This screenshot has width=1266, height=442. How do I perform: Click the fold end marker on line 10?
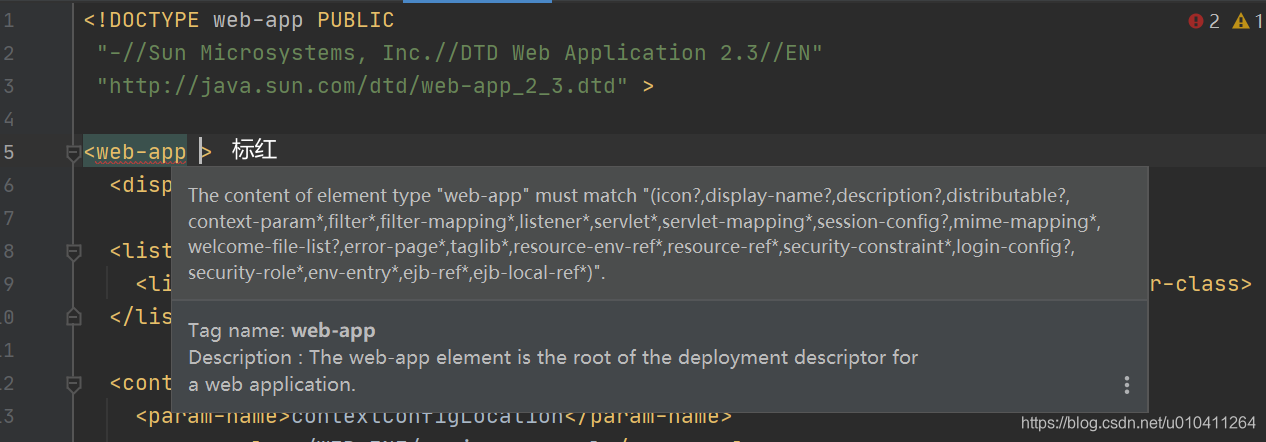tap(72, 317)
